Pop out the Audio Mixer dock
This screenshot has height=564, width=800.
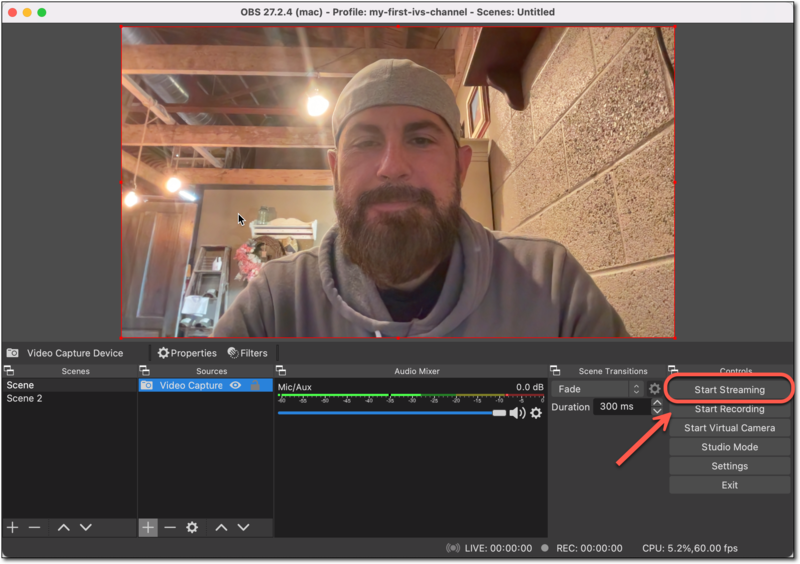(281, 371)
